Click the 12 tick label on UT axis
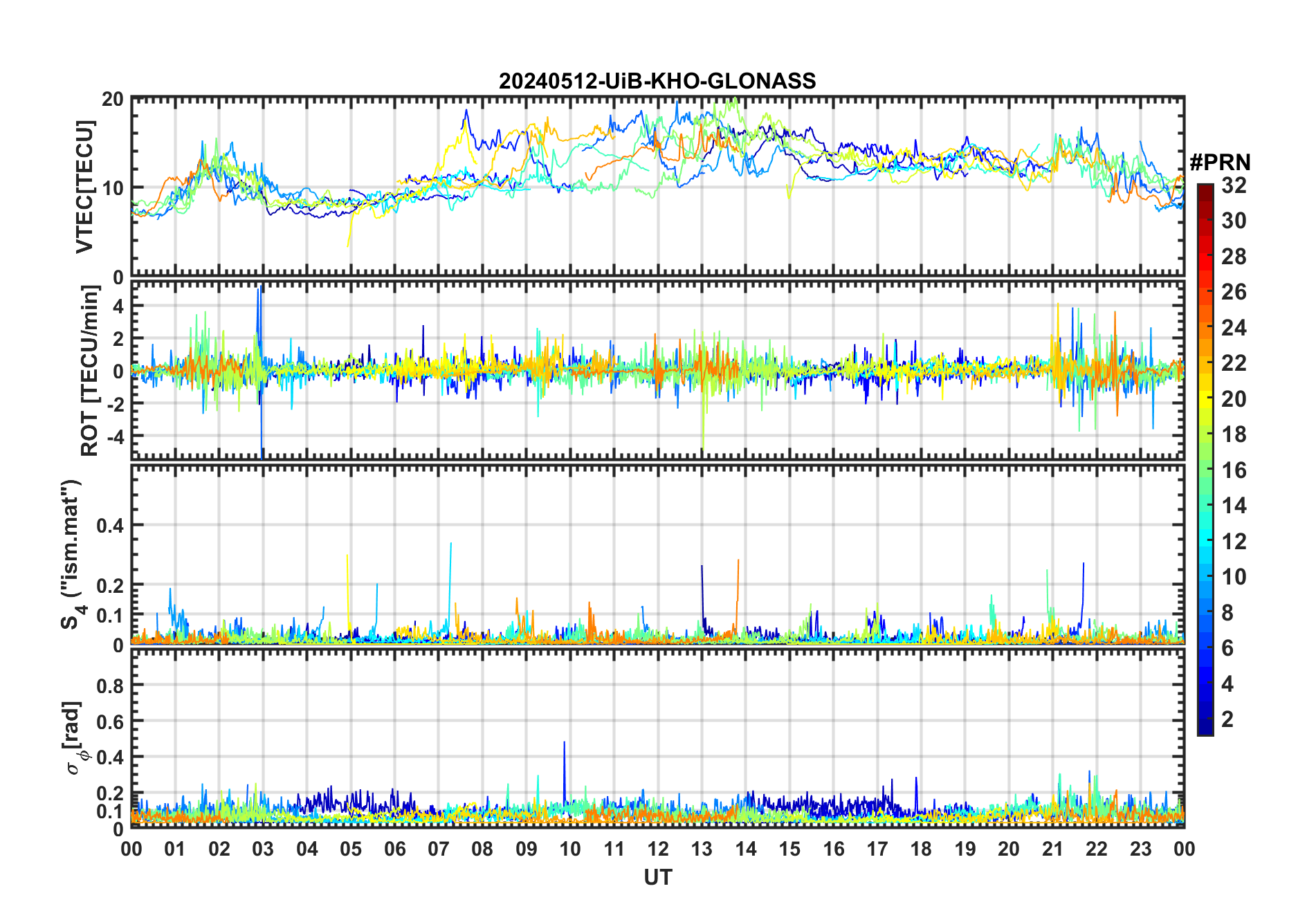Image resolution: width=1316 pixels, height=920 pixels. 658,849
